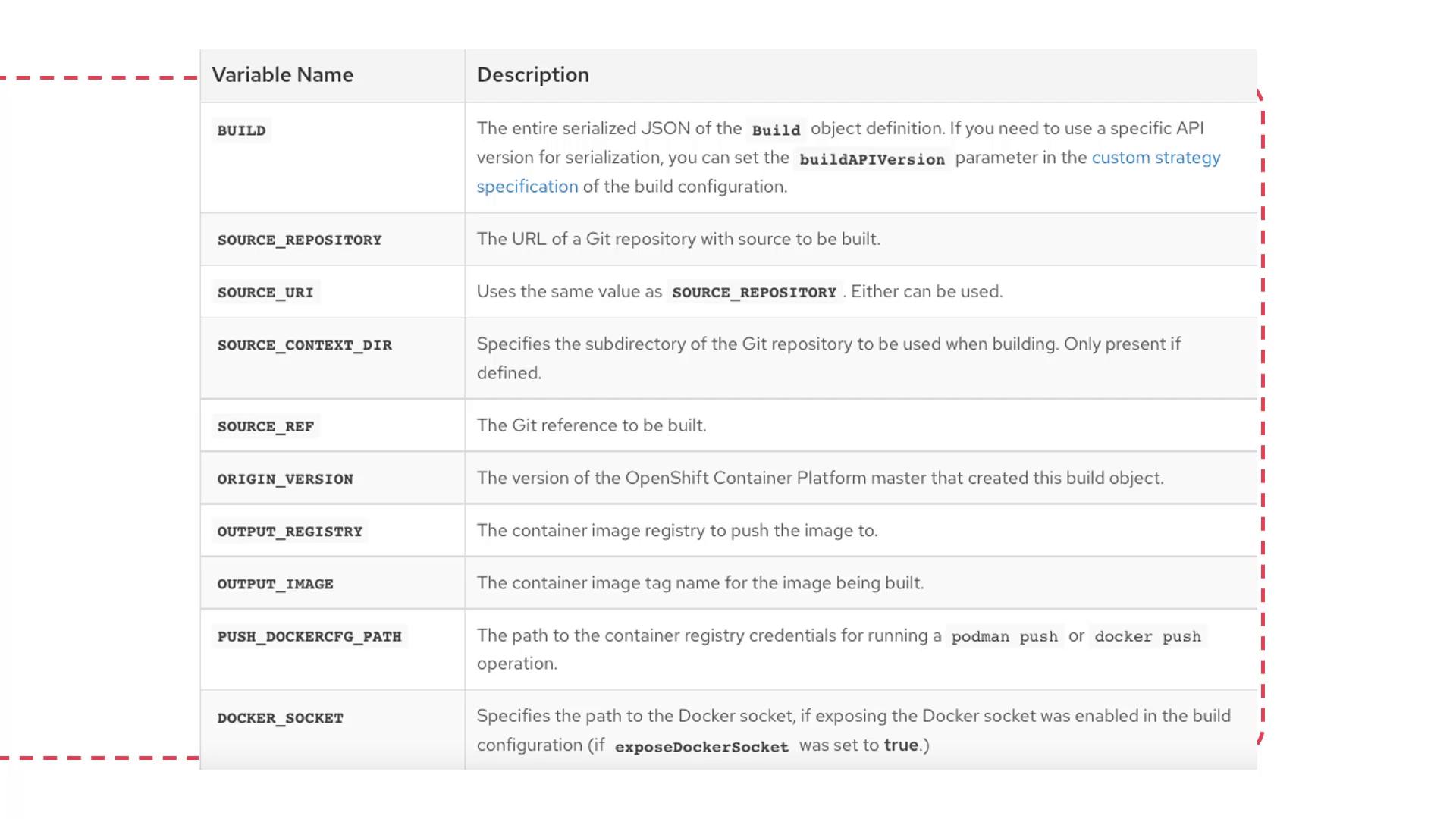Click the OUTPUT_REGISTRY variable name
Image resolution: width=1456 pixels, height=819 pixels.
coord(290,532)
